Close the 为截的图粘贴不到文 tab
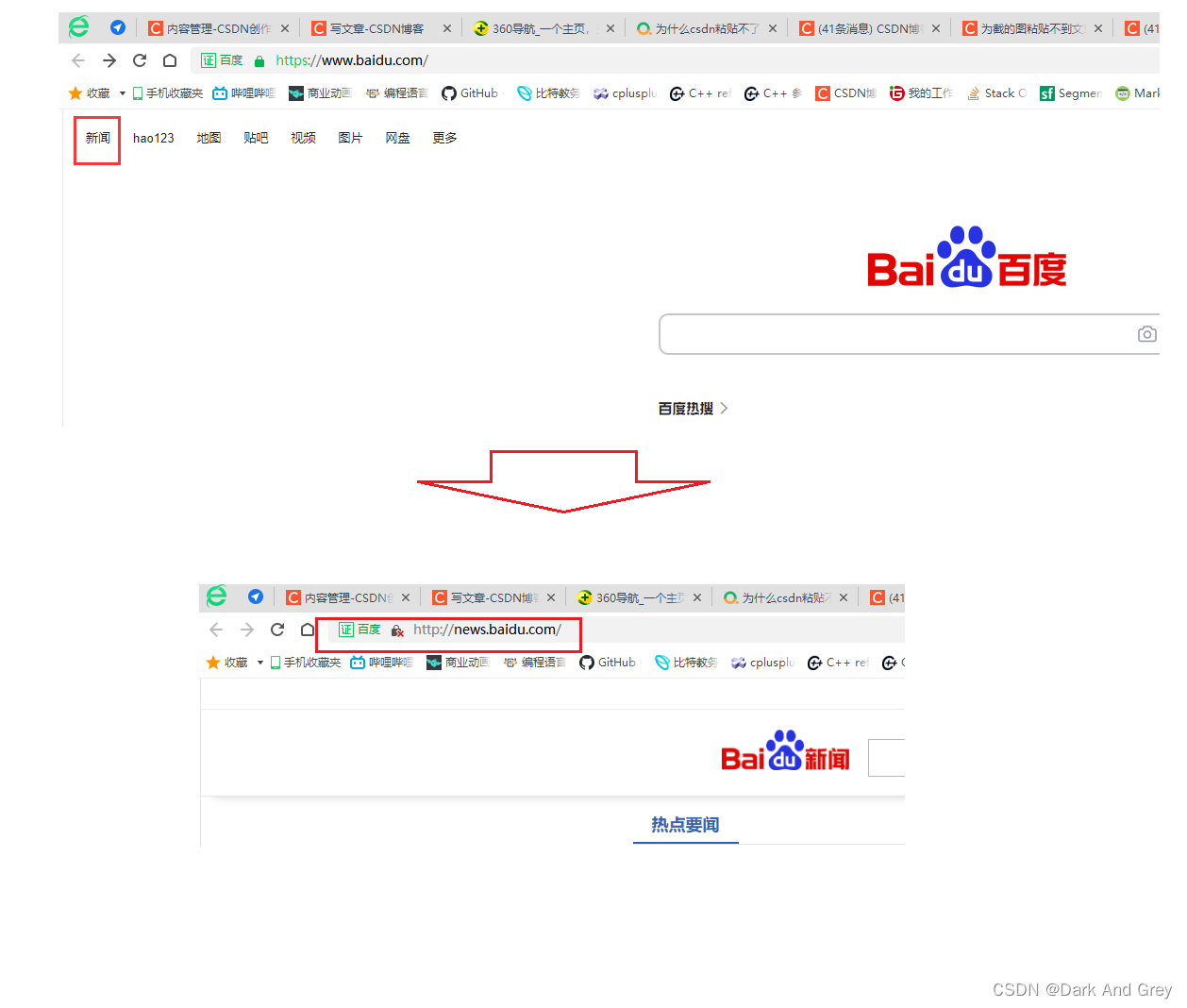 (1098, 28)
